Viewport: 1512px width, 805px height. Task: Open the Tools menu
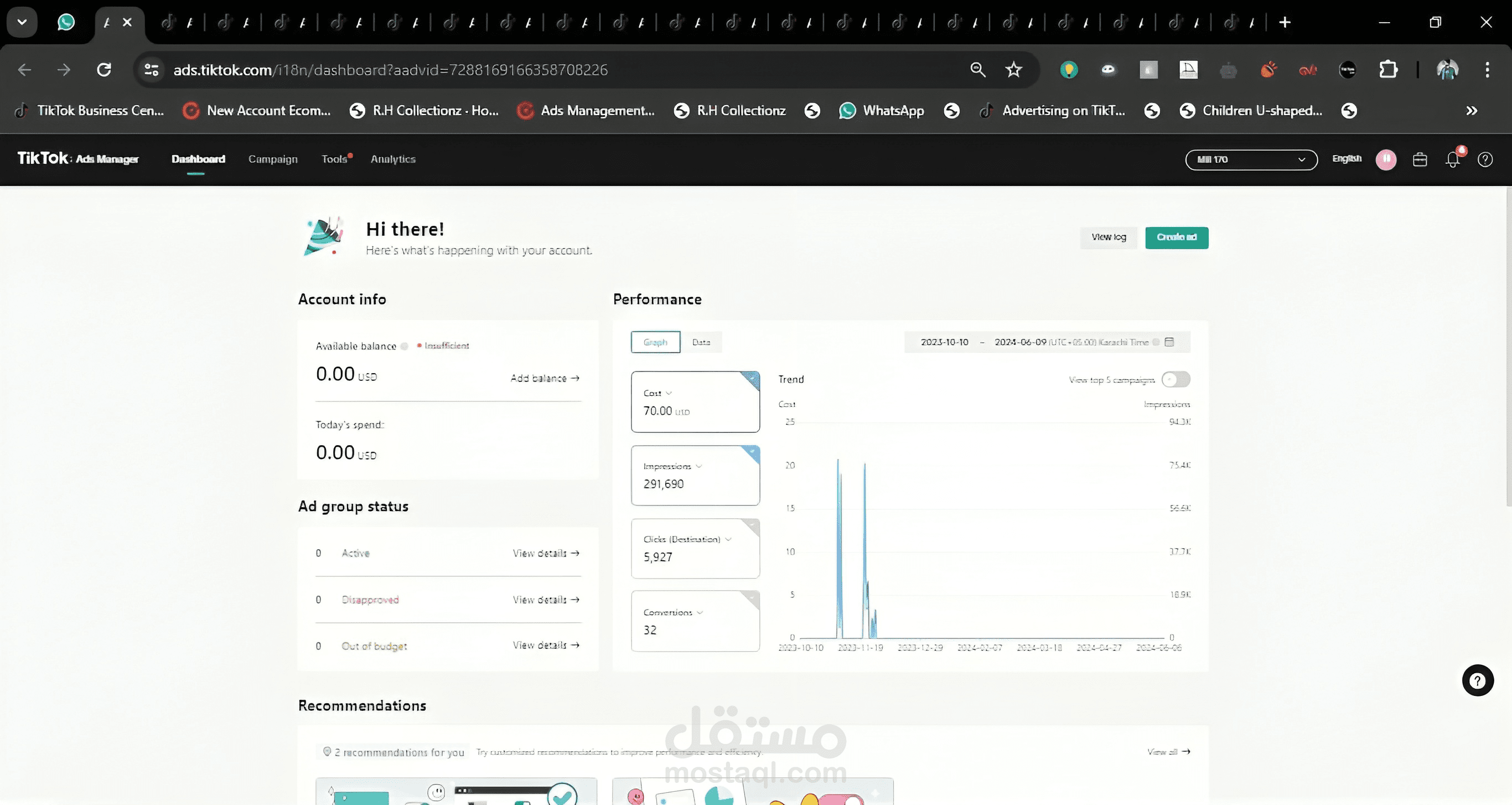point(335,159)
